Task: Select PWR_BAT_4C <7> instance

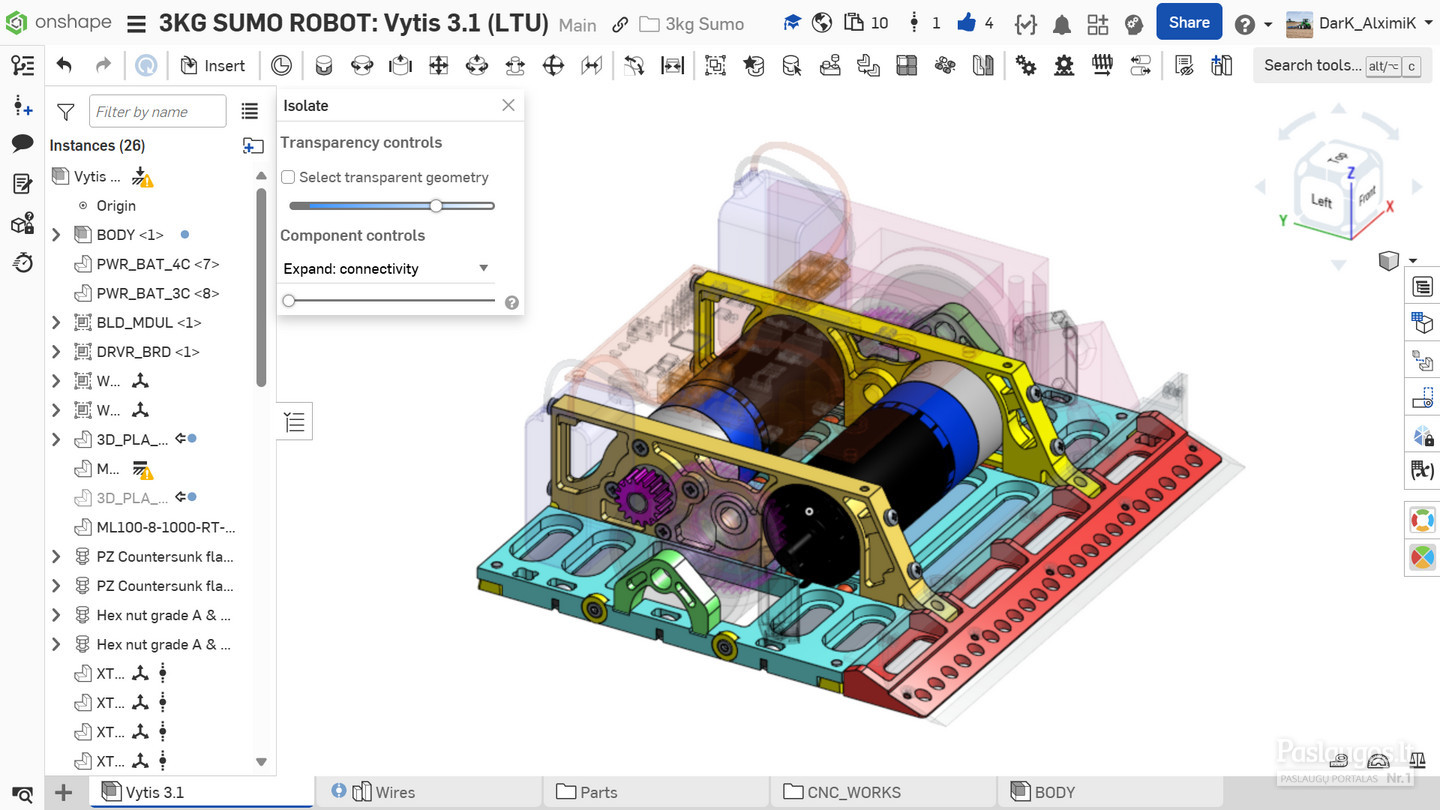Action: pyautogui.click(x=157, y=264)
